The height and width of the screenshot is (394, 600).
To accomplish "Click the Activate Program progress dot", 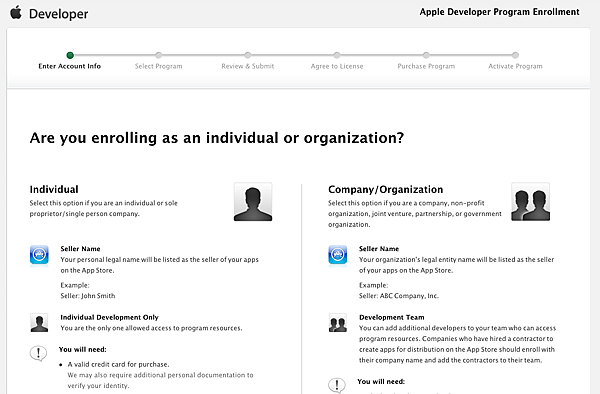I will point(515,55).
